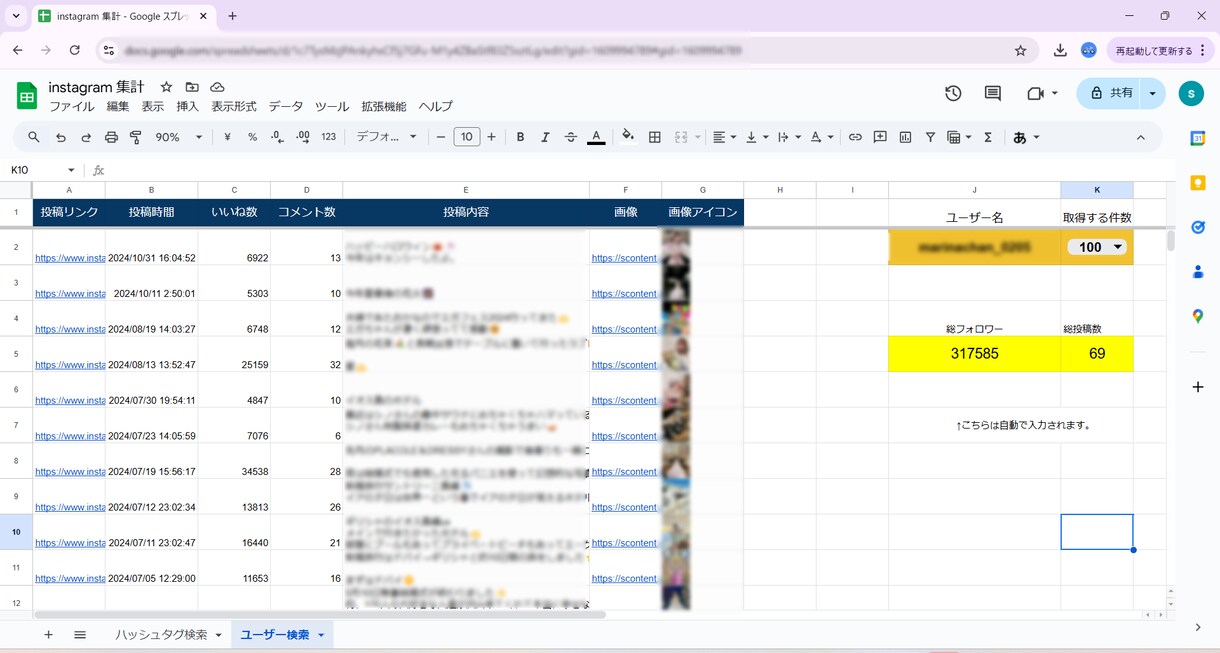Open the comments speech bubble icon
This screenshot has height=653, width=1220.
(x=993, y=93)
